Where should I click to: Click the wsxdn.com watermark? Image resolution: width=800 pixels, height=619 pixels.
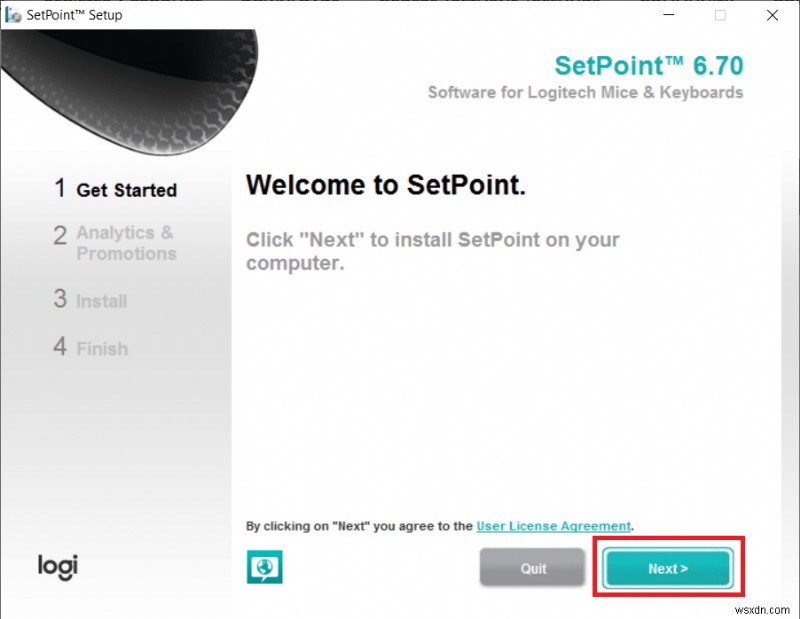coord(766,606)
